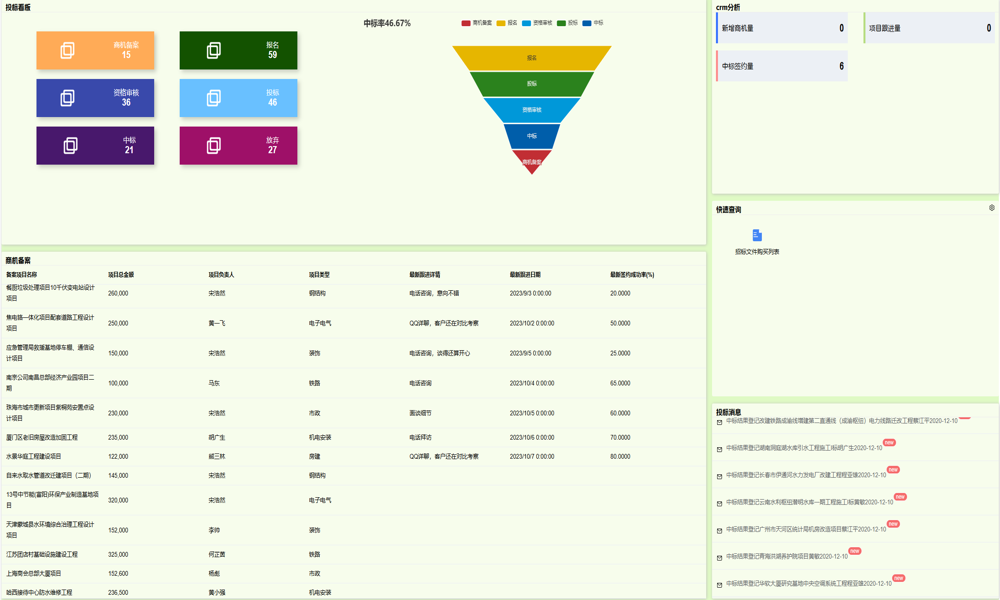Image resolution: width=1000 pixels, height=600 pixels.
Task: Click the yellow 报名 funnel segment
Action: tap(532, 58)
